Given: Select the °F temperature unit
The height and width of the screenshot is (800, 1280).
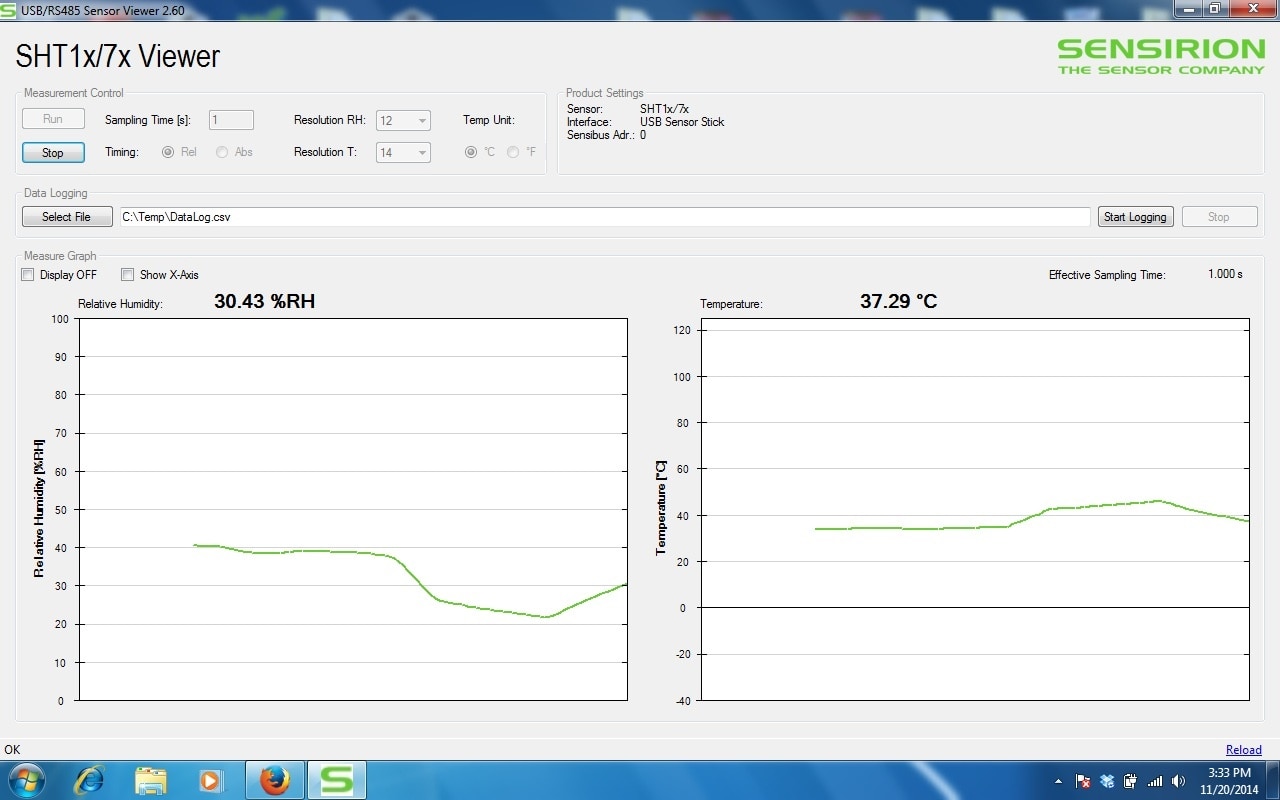Looking at the screenshot, I should 513,152.
